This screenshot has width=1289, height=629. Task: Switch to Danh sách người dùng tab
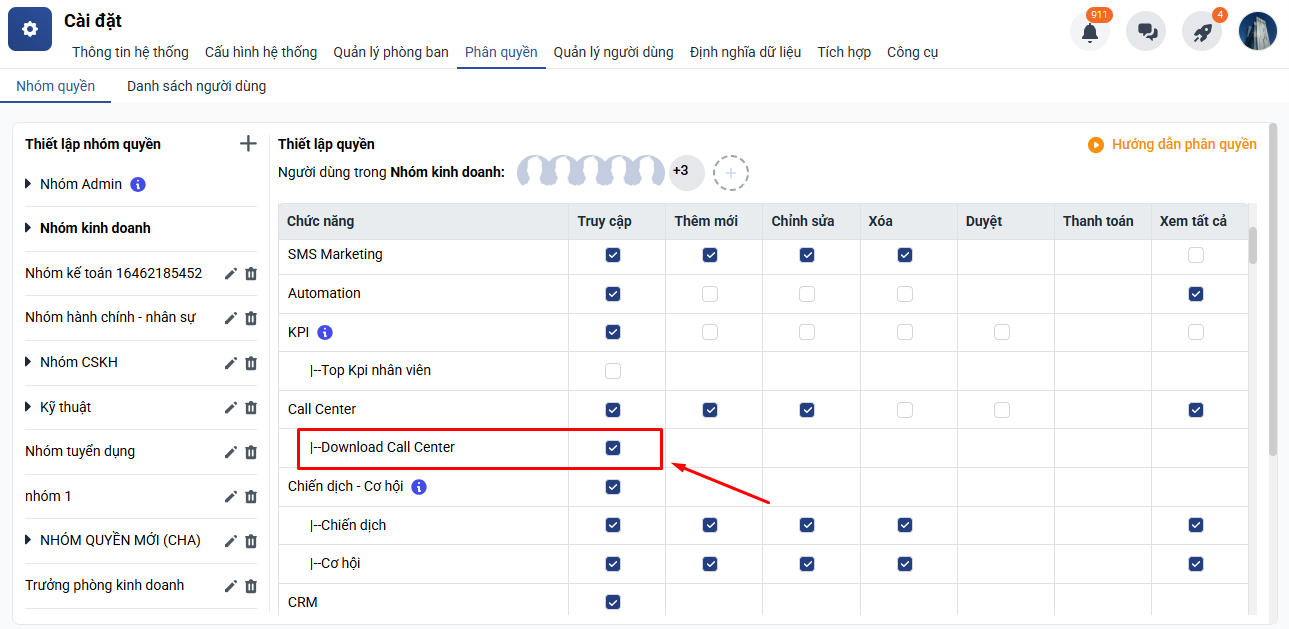pos(196,86)
